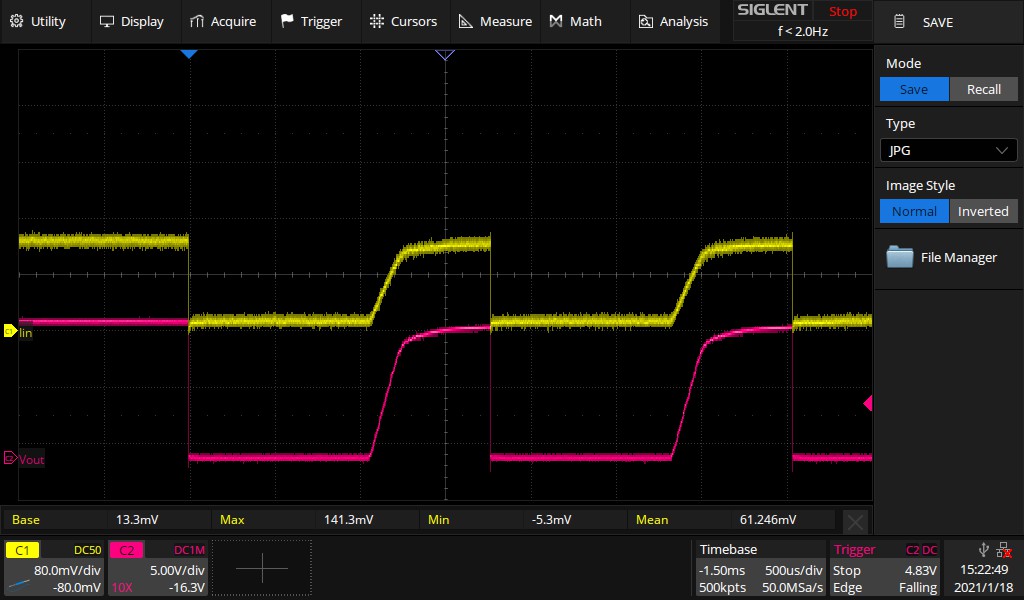This screenshot has height=600, width=1024.
Task: Open the Acquire menu
Action: pos(223,22)
